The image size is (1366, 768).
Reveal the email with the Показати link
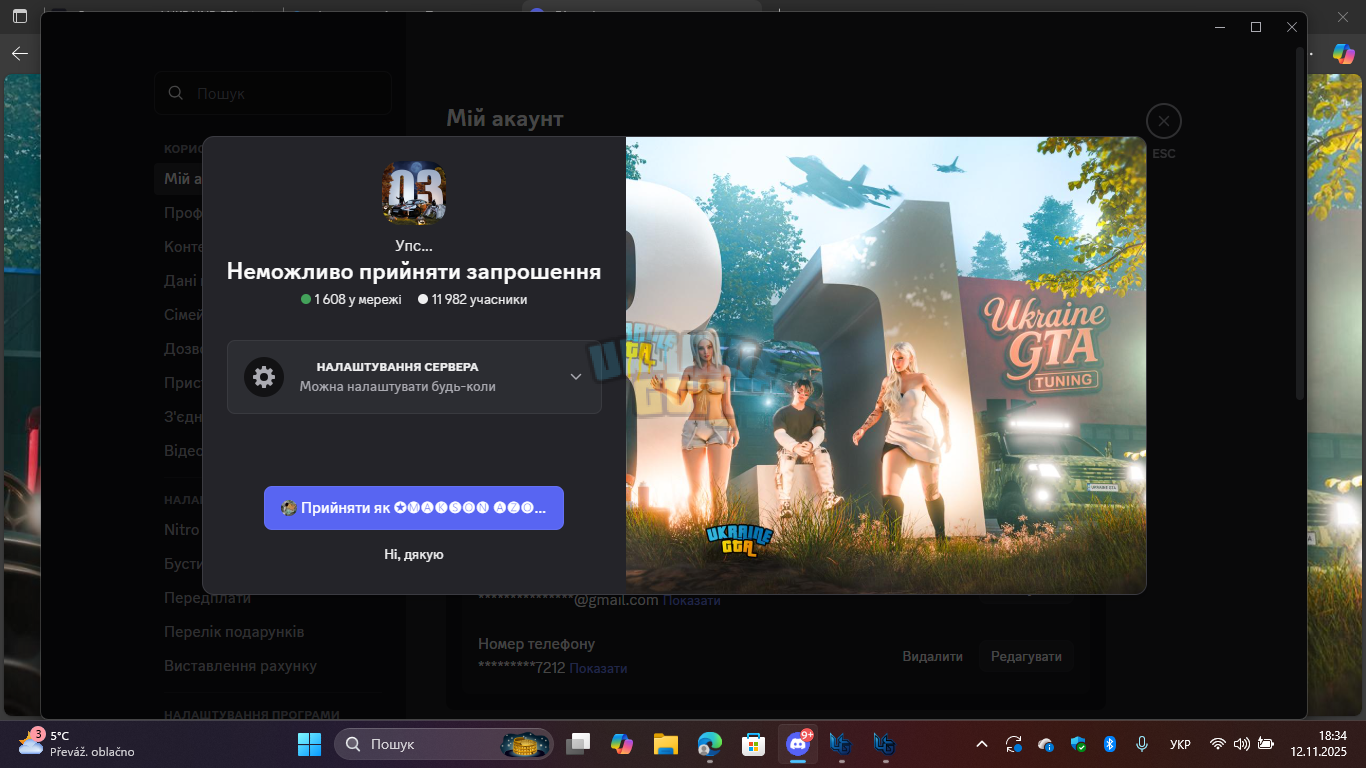pos(691,600)
